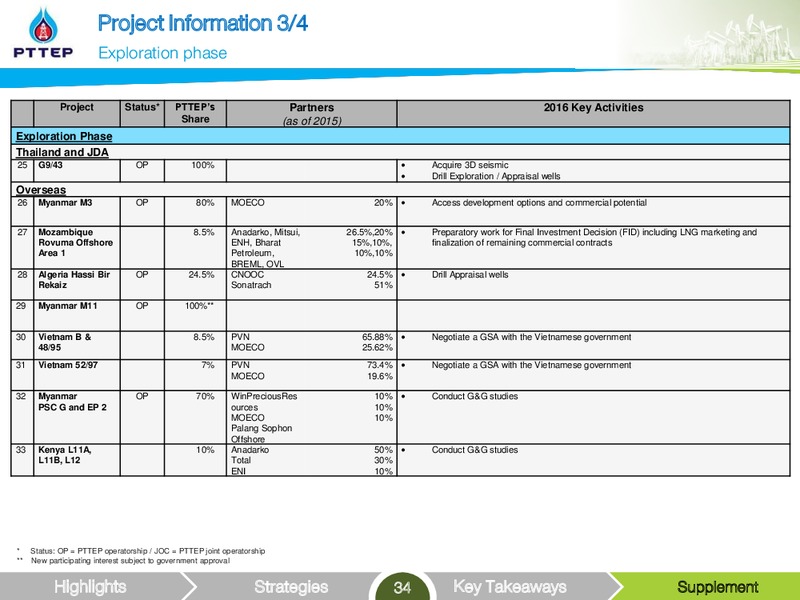Click 'Anadarko, Mitsui,' in the Mozambique row
Screen dimensions: 800x600
click(266, 232)
